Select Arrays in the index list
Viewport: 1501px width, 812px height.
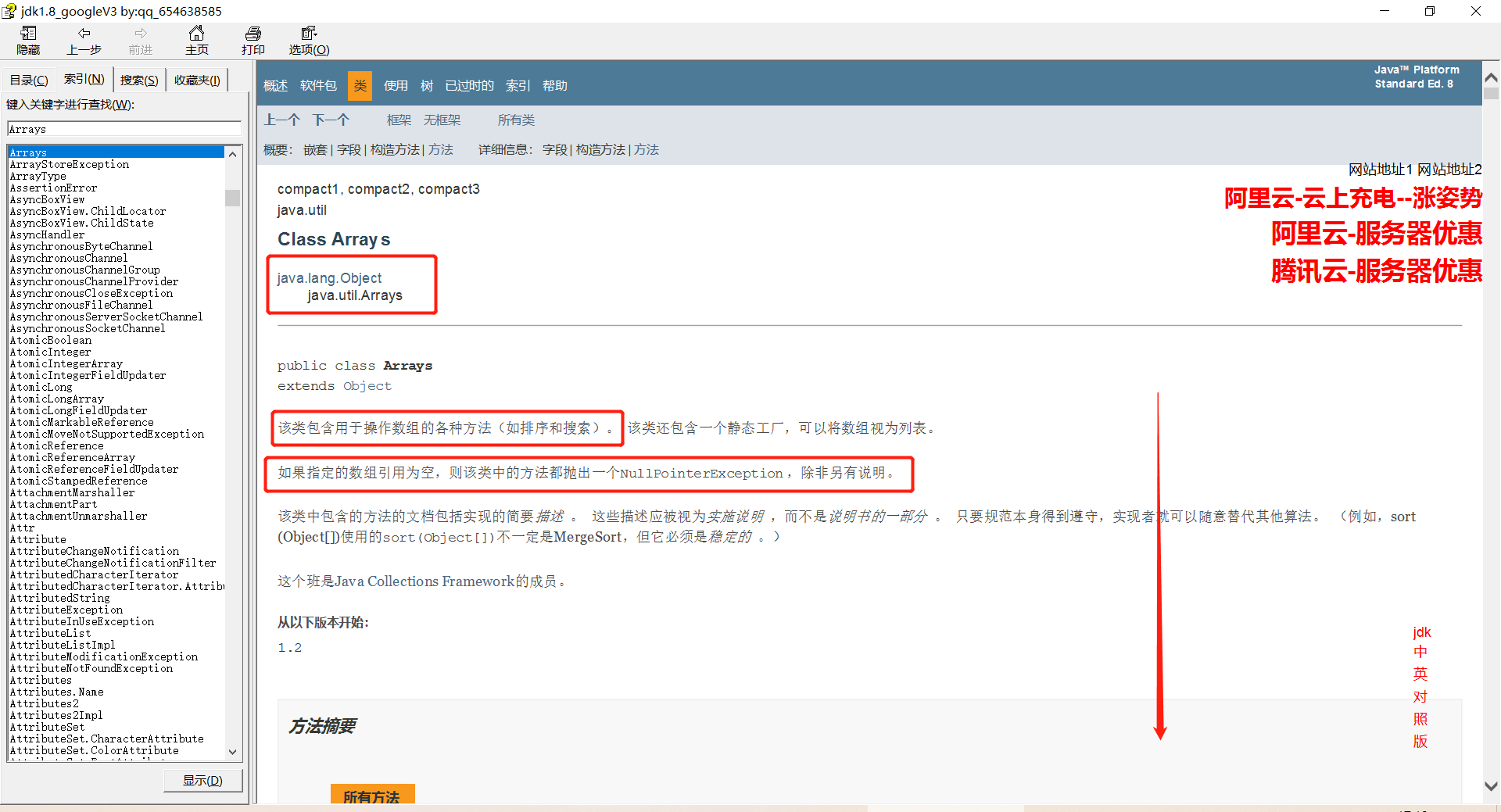116,152
